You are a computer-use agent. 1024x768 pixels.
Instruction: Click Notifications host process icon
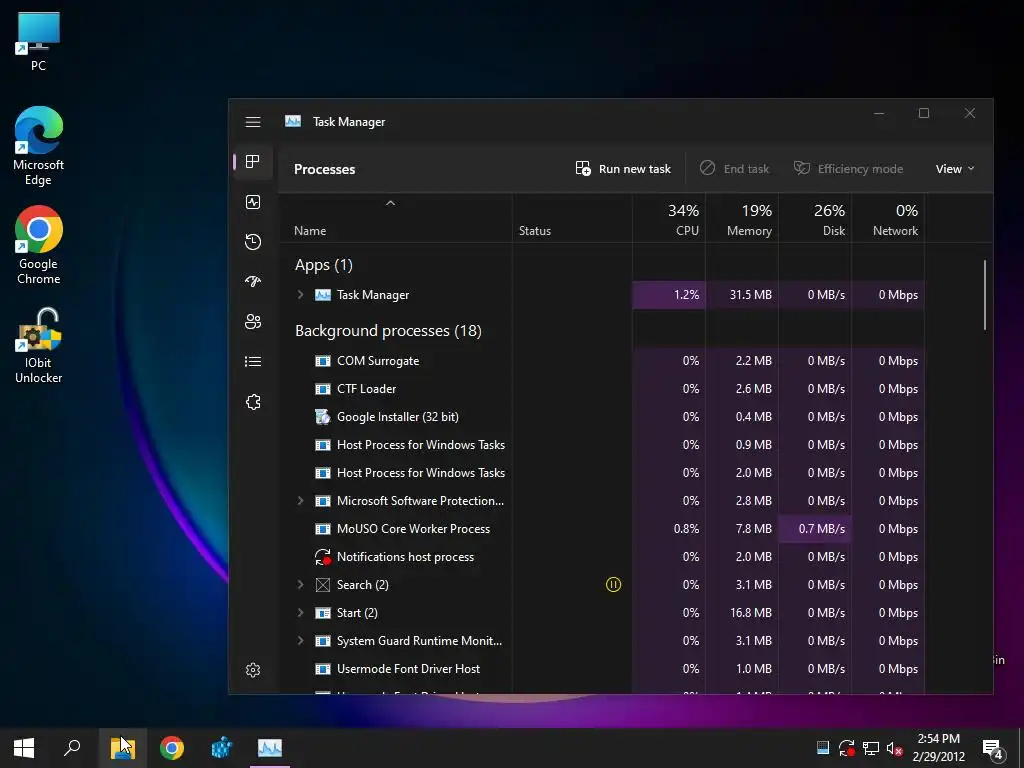pyautogui.click(x=323, y=557)
